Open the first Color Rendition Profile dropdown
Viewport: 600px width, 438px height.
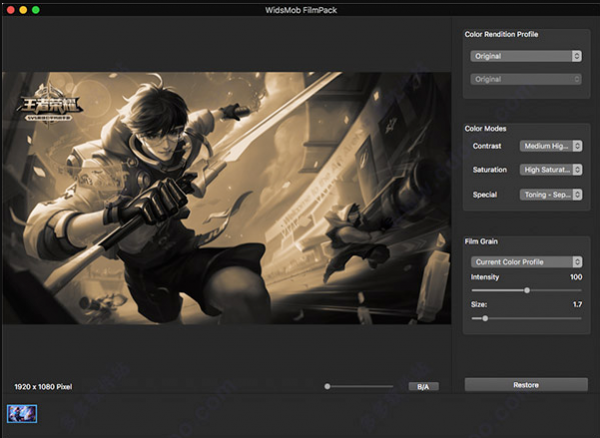click(x=525, y=57)
